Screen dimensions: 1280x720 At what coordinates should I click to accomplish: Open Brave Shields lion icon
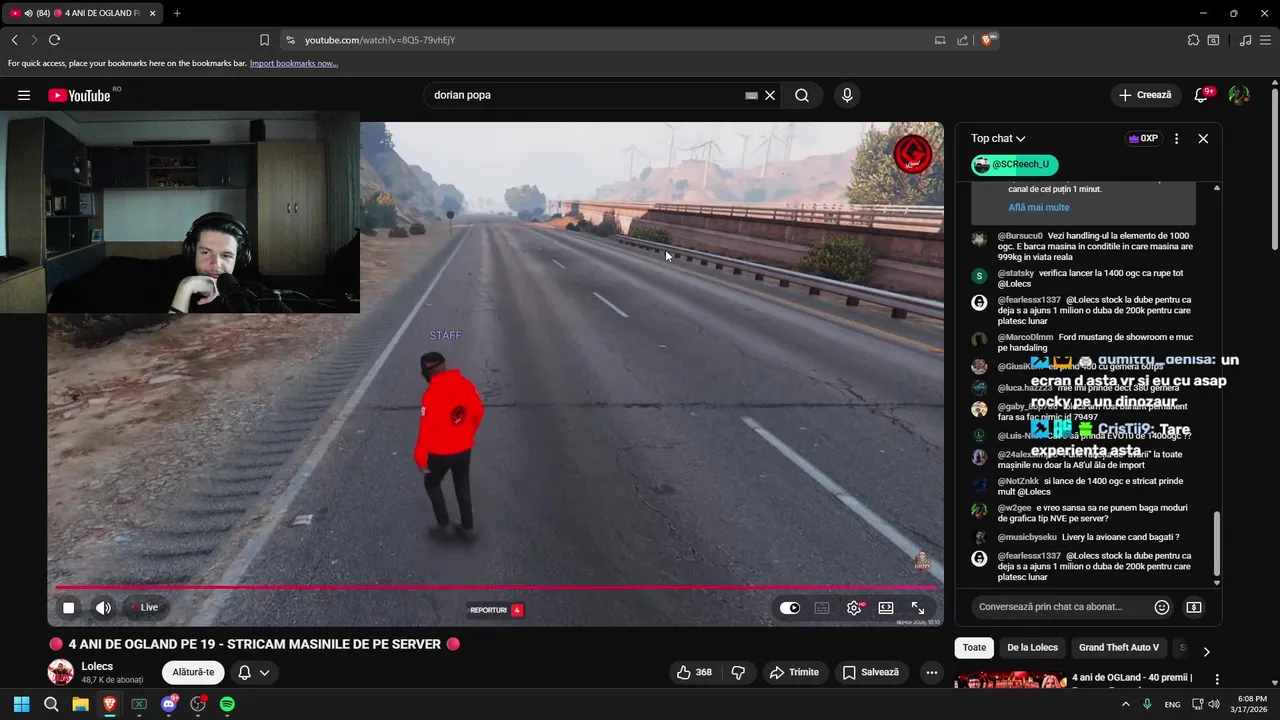(988, 40)
